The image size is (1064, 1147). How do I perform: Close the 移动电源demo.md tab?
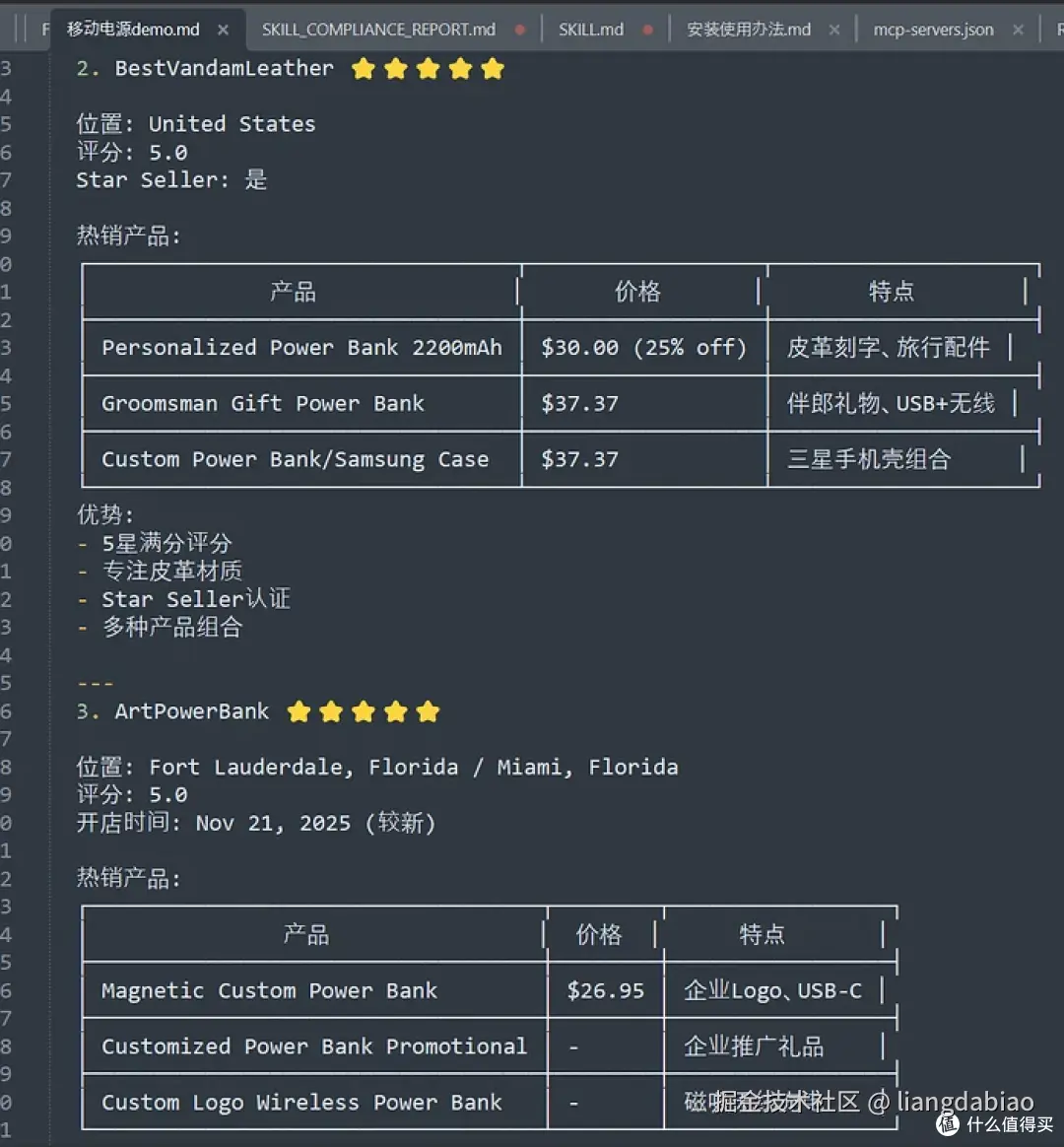point(223,30)
